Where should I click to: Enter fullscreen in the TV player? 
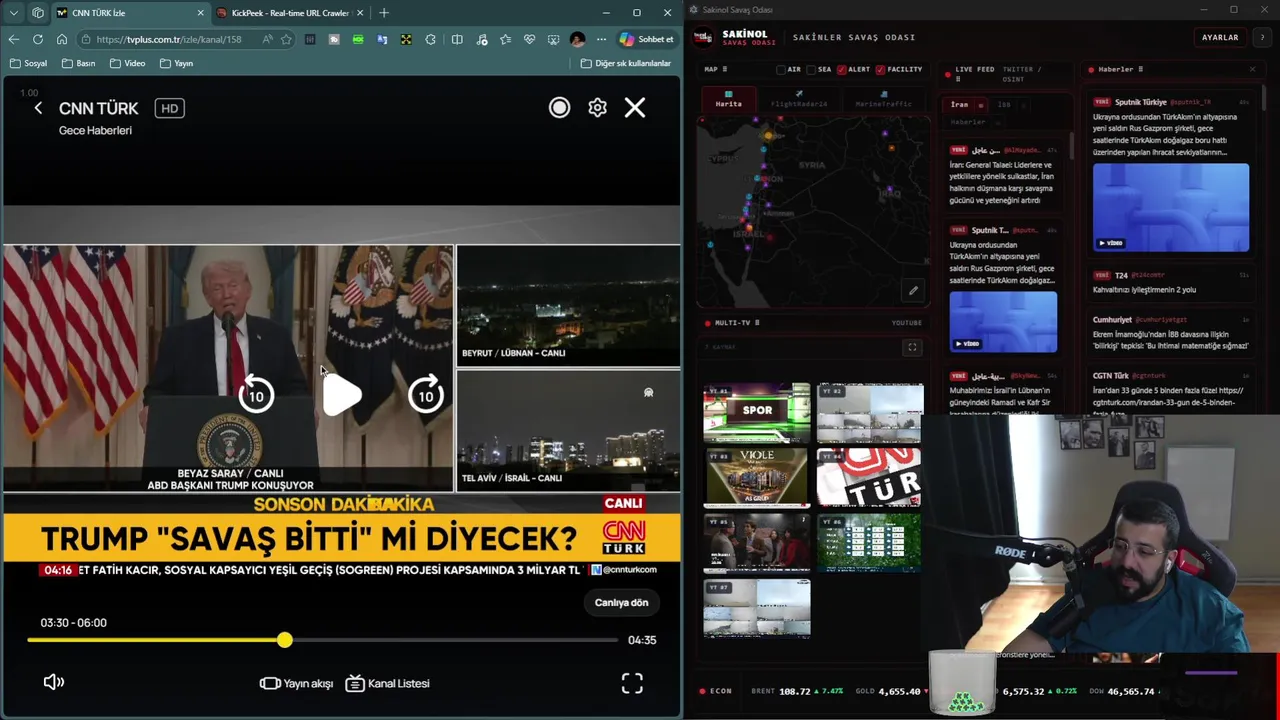[x=632, y=683]
